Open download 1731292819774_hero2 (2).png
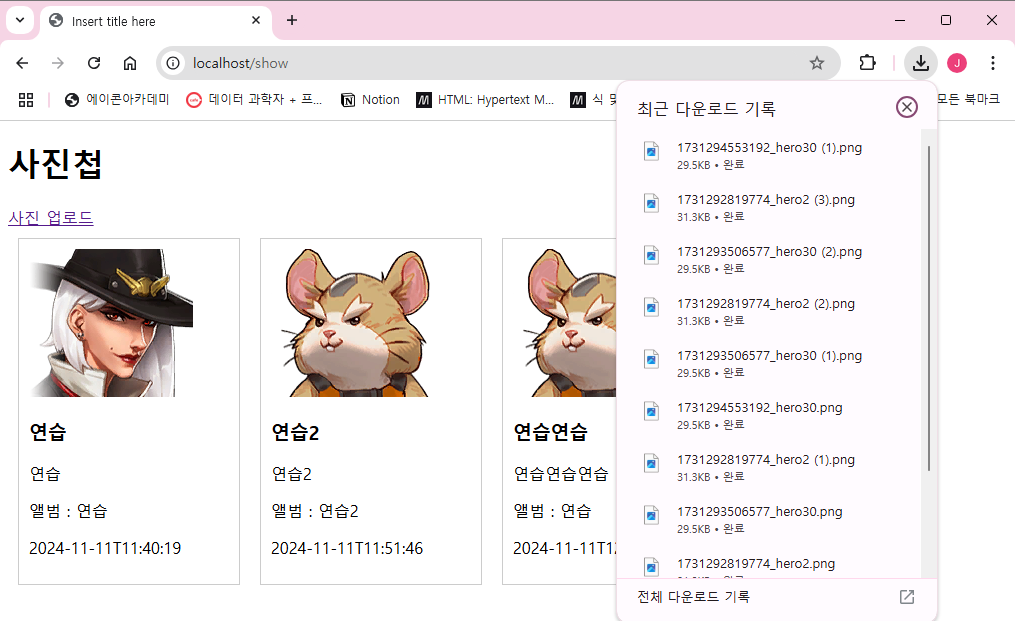Screen dimensions: 1015x621 pyautogui.click(x=769, y=311)
